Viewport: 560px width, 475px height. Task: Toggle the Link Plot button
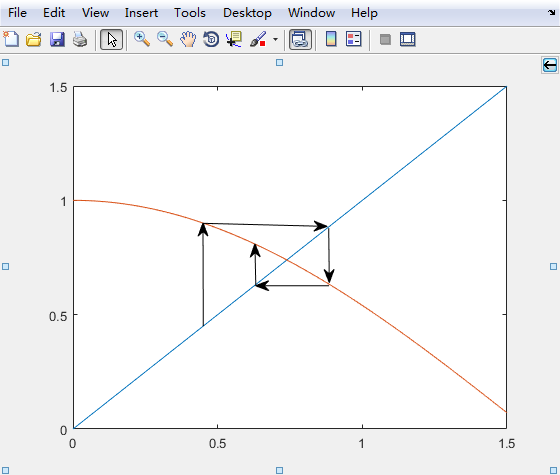pyautogui.click(x=300, y=39)
